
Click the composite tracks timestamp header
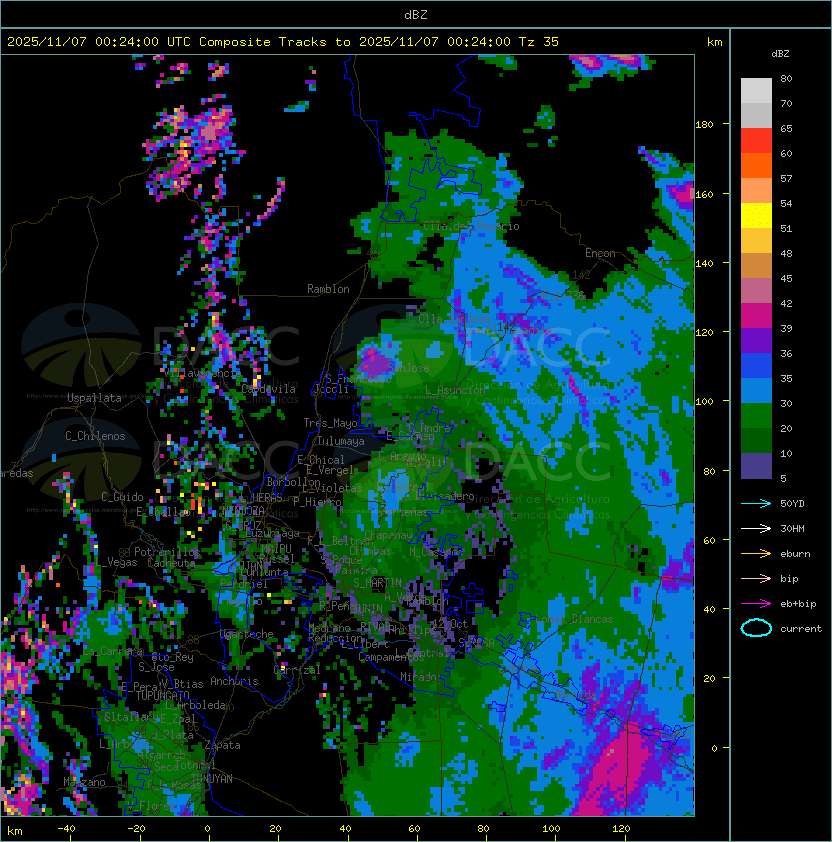[x=283, y=42]
